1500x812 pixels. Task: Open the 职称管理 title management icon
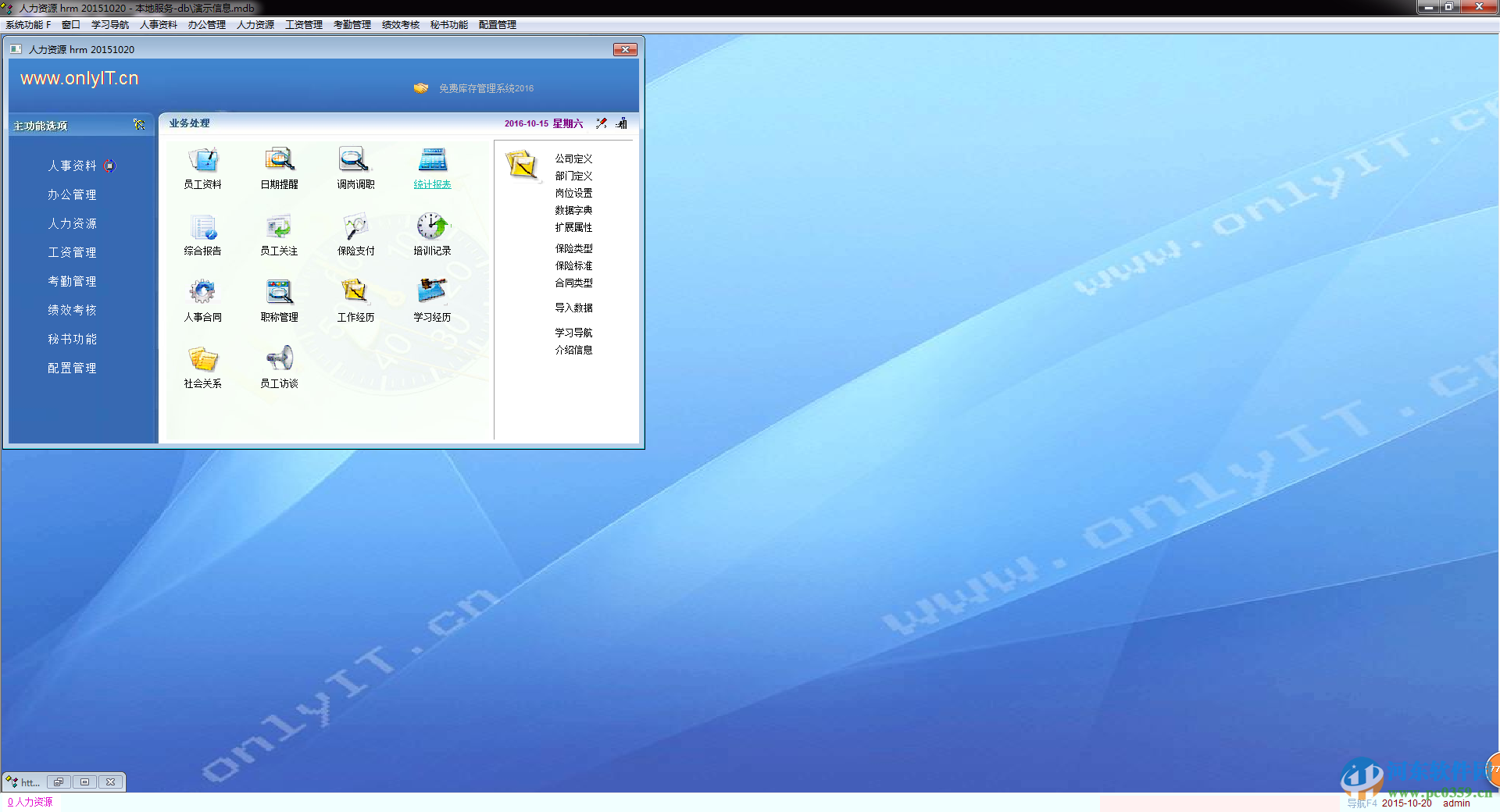[x=279, y=293]
